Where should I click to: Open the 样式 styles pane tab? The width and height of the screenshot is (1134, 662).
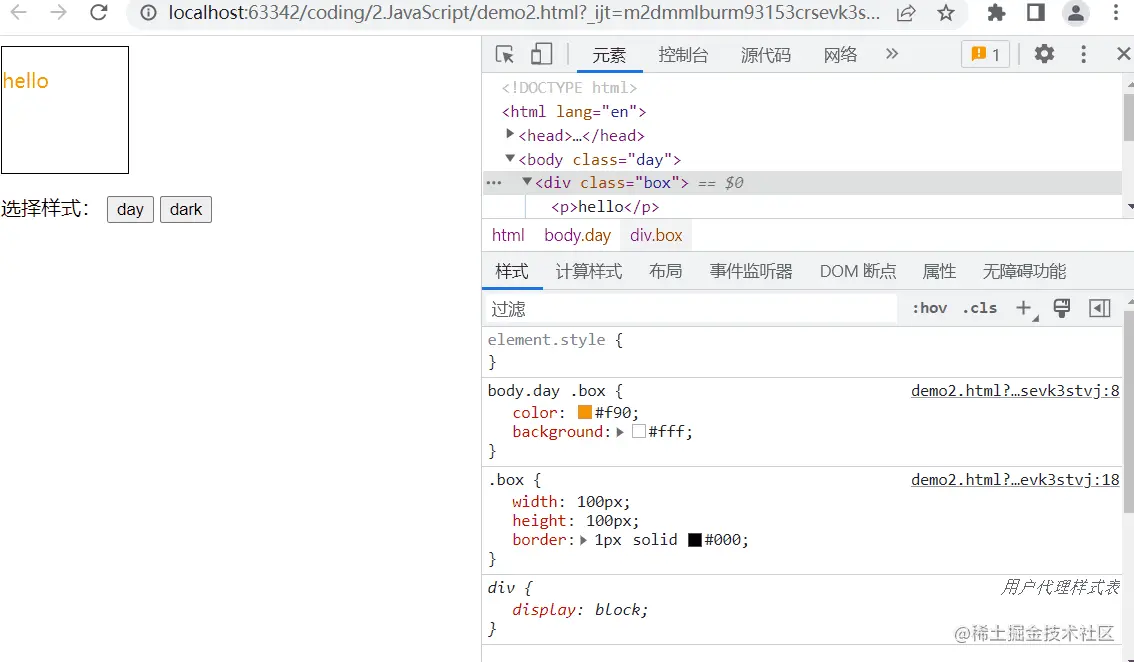point(512,271)
